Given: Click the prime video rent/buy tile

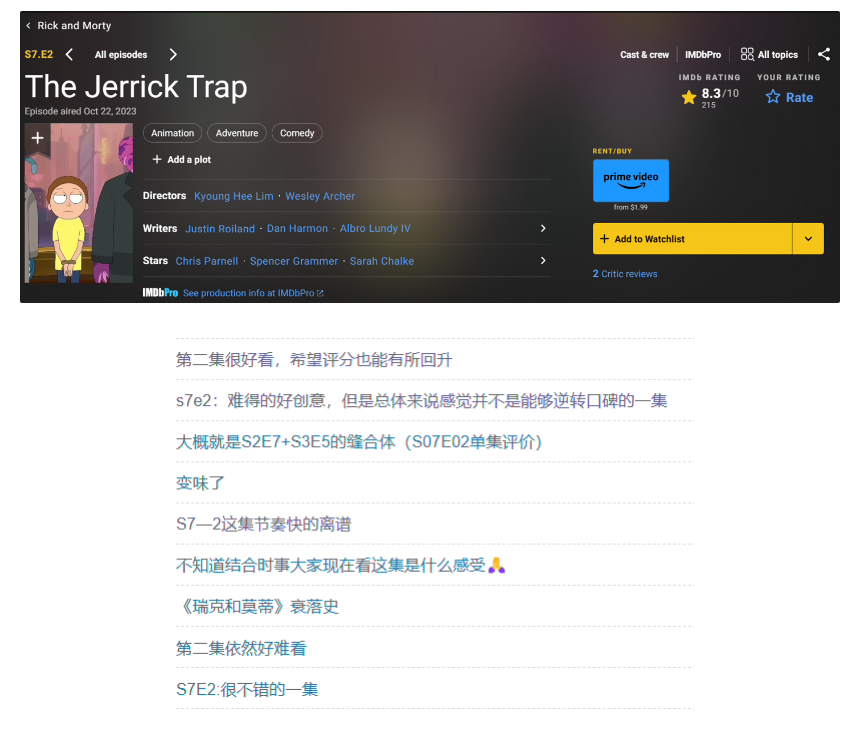Looking at the screenshot, I should [x=631, y=180].
